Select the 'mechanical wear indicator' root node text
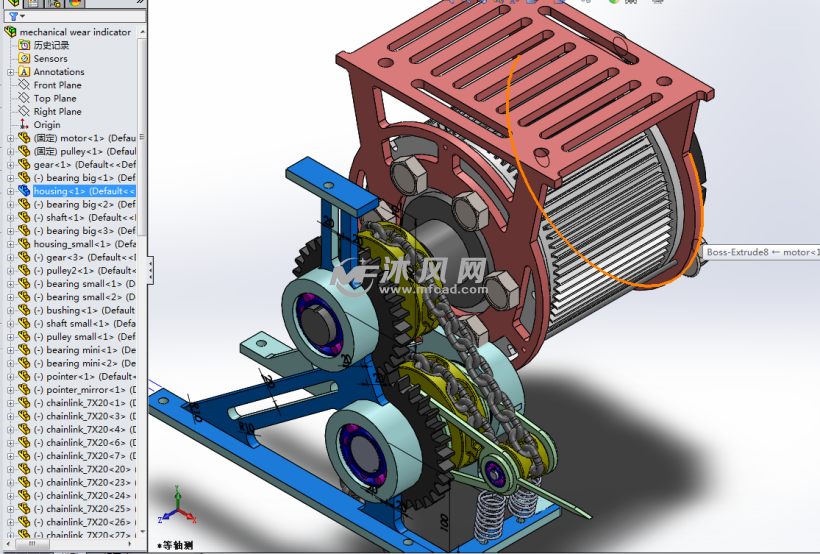Image resolution: width=820 pixels, height=554 pixels. pyautogui.click(x=75, y=32)
